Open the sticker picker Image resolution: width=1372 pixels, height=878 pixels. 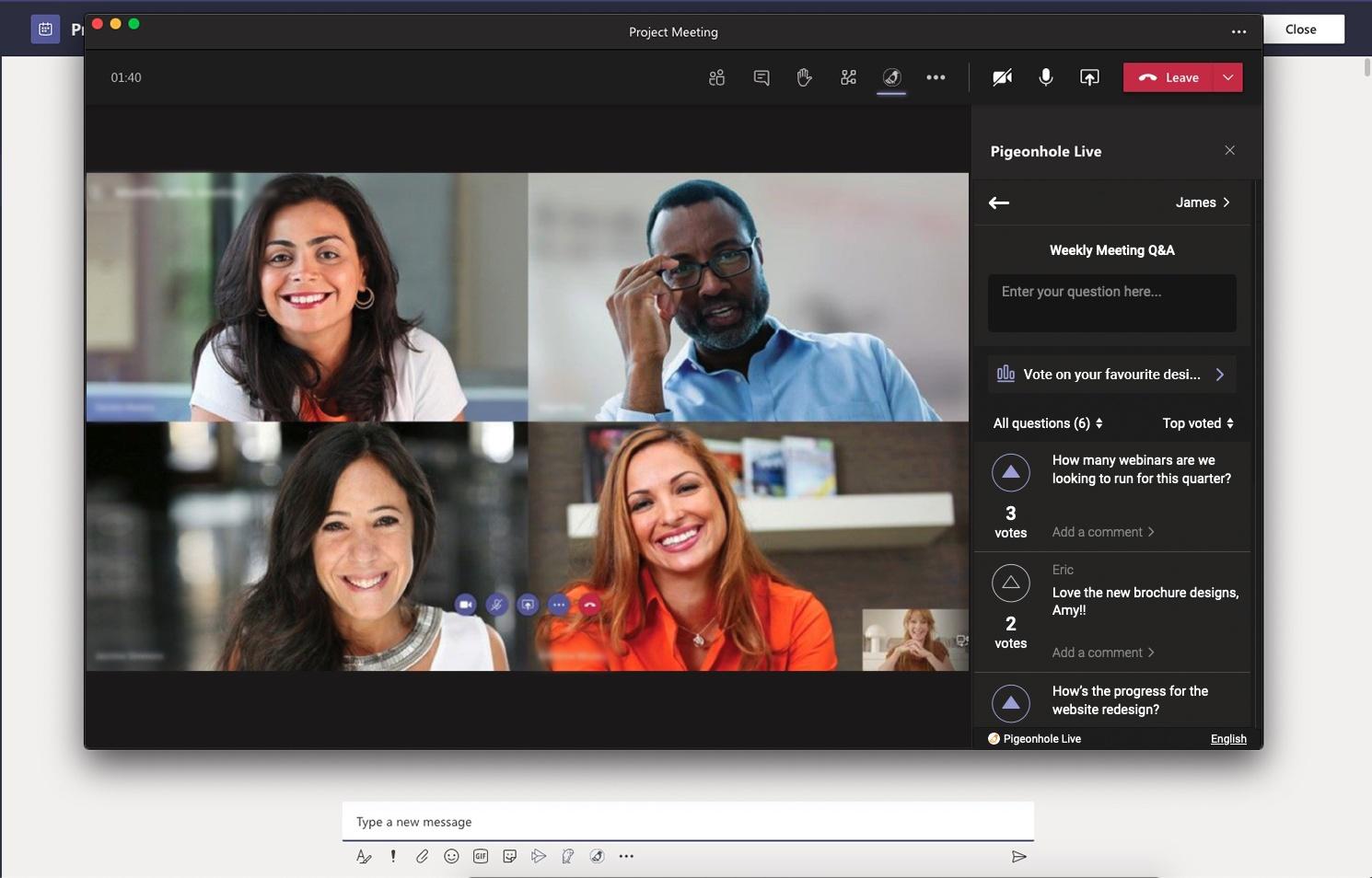click(509, 857)
